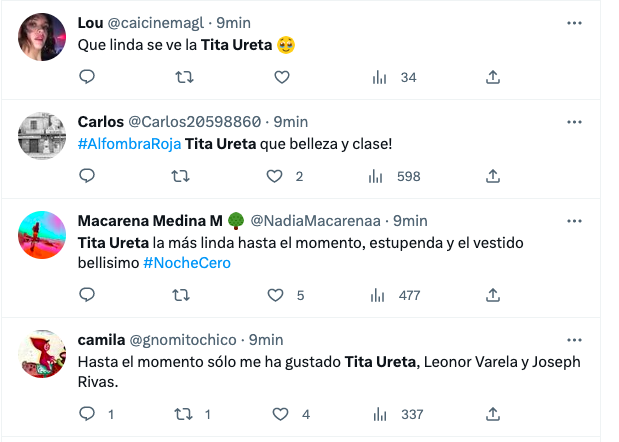Open more options on Macarena's tweet
Viewport: 619px width, 442px height.
pyautogui.click(x=574, y=221)
